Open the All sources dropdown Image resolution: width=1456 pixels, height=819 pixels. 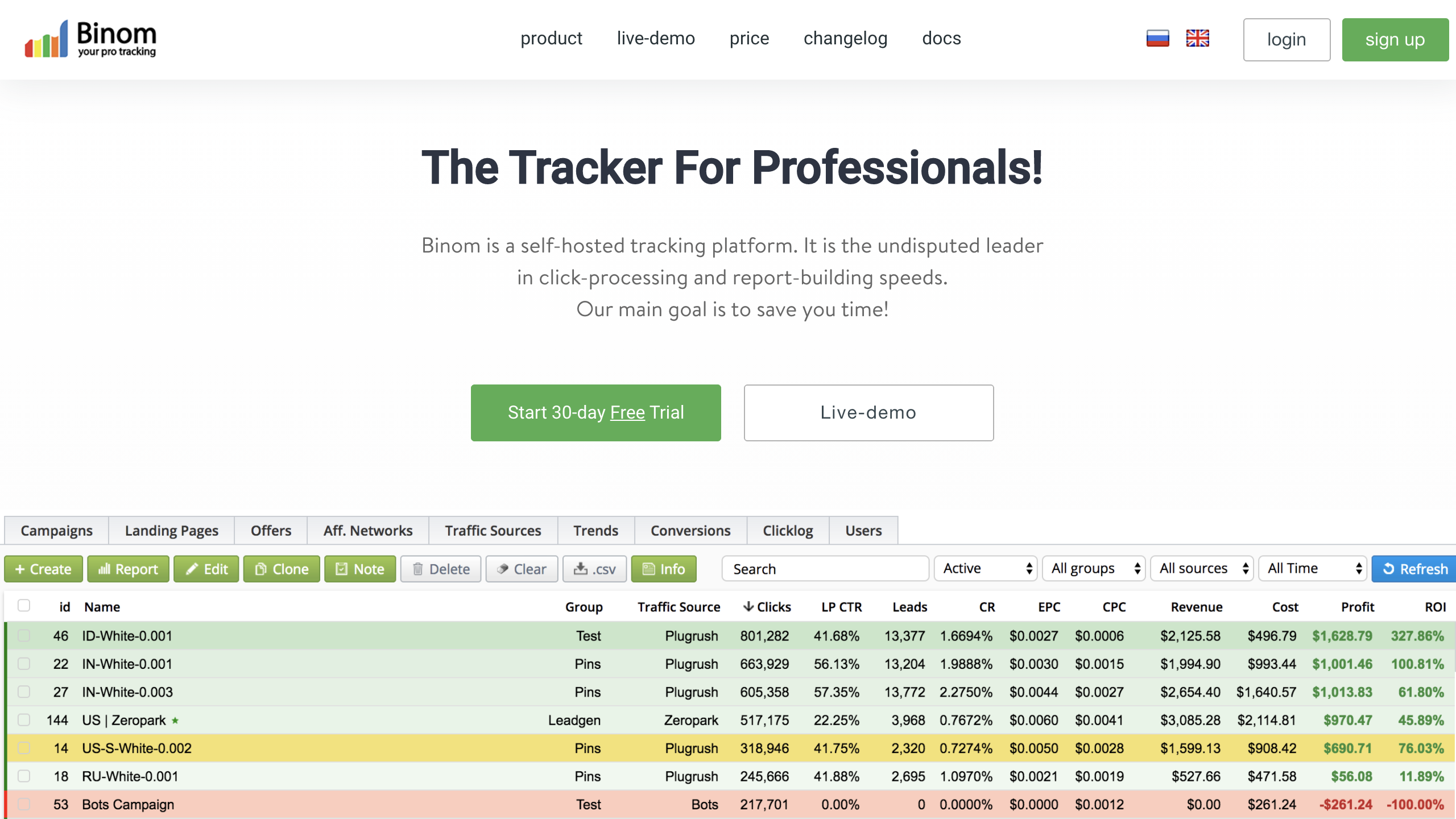pos(1202,568)
